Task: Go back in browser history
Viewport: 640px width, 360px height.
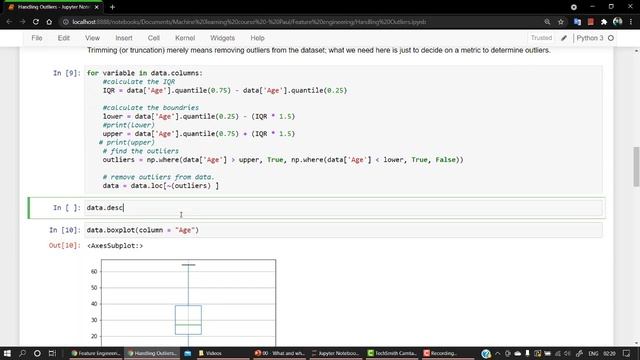Action: coord(9,22)
